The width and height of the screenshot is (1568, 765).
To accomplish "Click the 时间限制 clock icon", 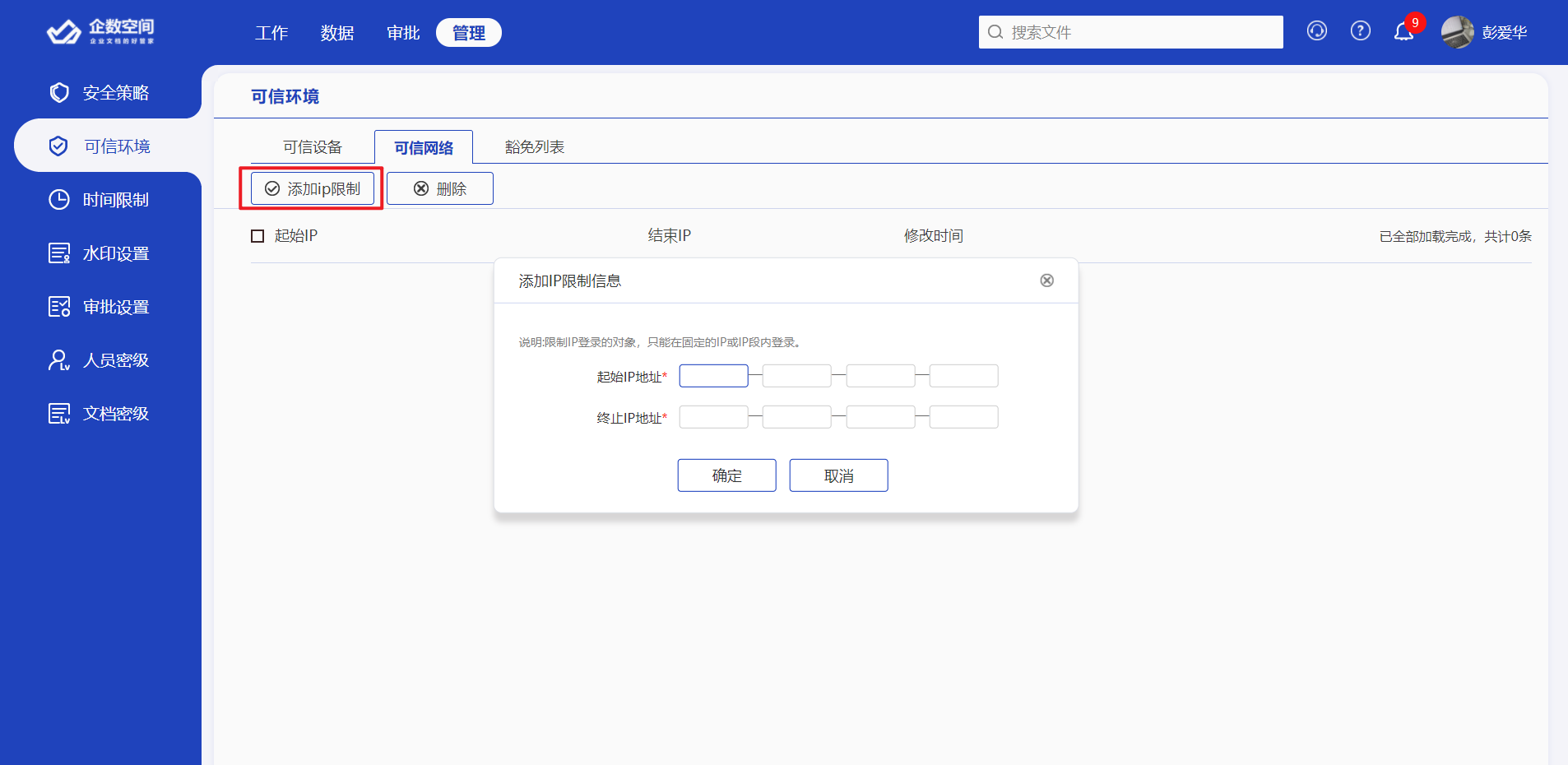I will [x=59, y=199].
